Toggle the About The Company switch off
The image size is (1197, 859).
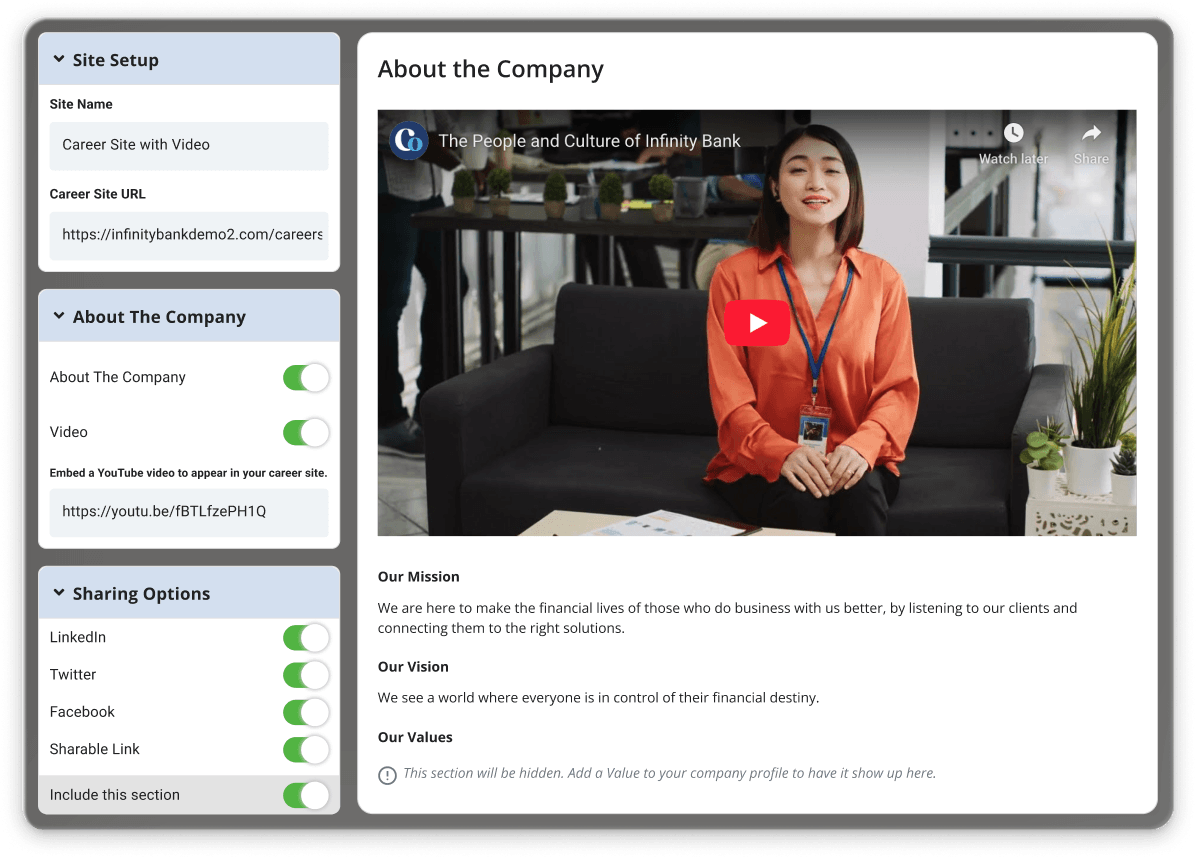point(305,377)
